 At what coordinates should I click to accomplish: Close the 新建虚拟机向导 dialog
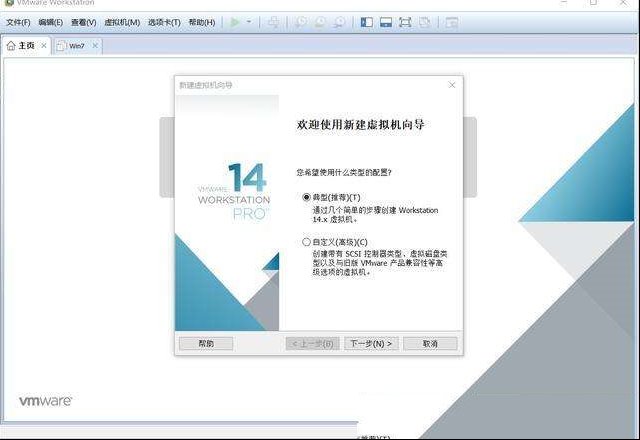[x=452, y=85]
